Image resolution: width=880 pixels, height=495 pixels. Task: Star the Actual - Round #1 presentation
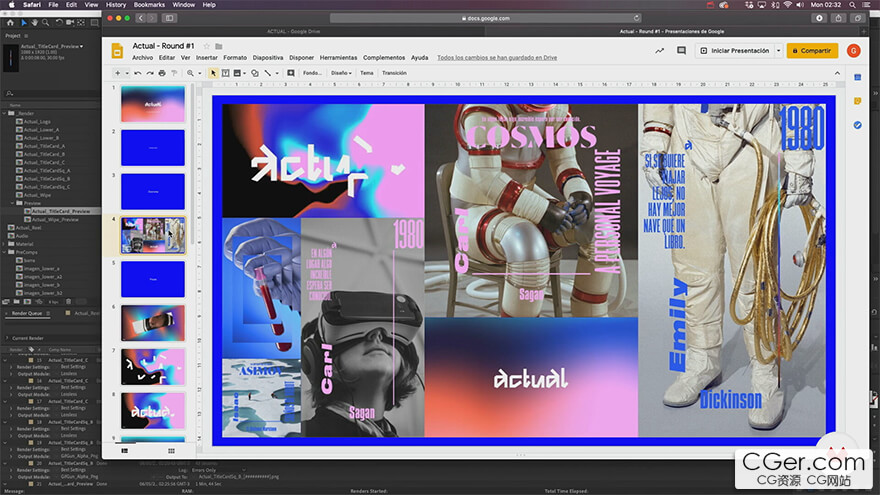207,46
